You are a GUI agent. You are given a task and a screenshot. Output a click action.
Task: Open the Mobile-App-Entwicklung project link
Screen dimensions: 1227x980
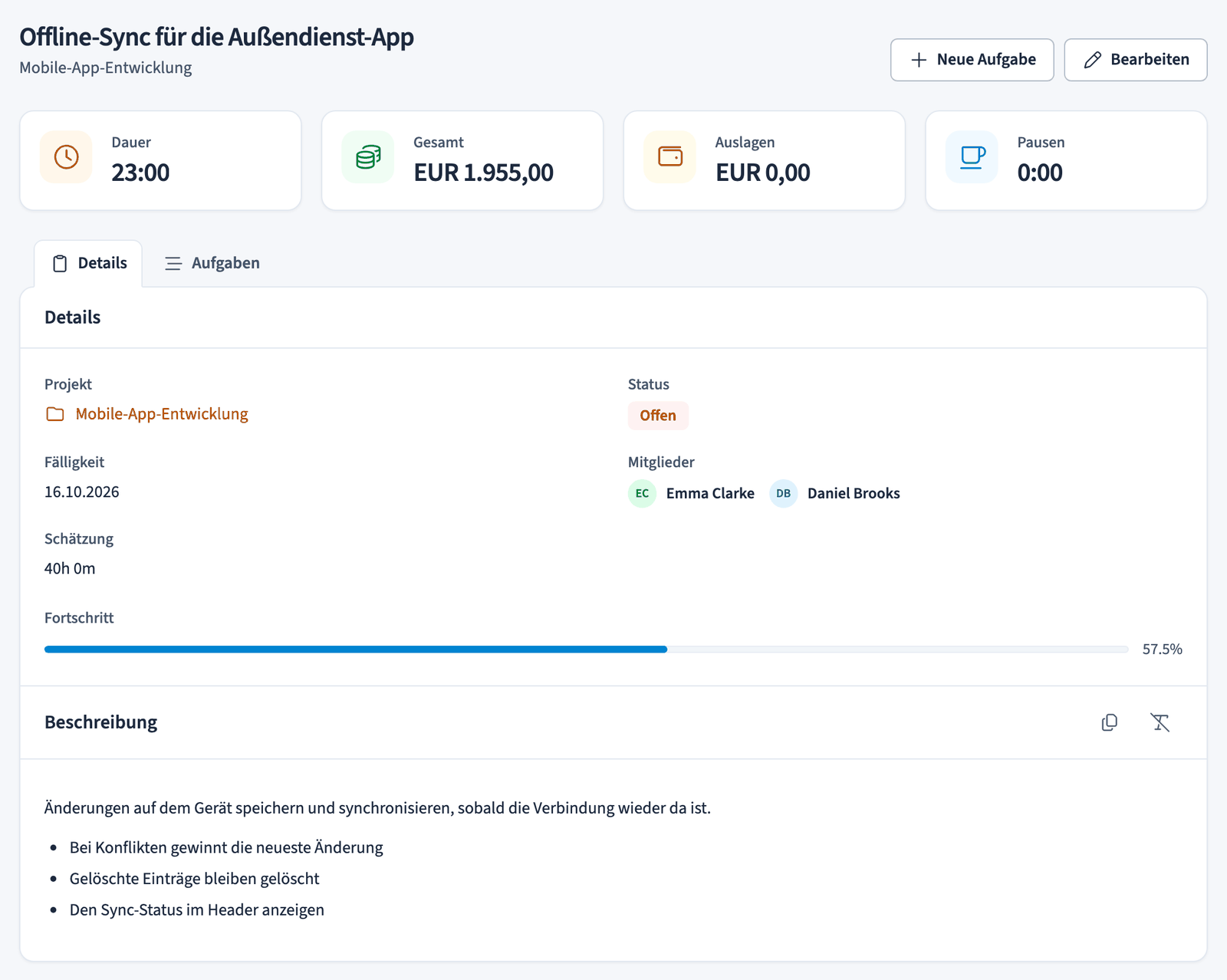coord(162,414)
